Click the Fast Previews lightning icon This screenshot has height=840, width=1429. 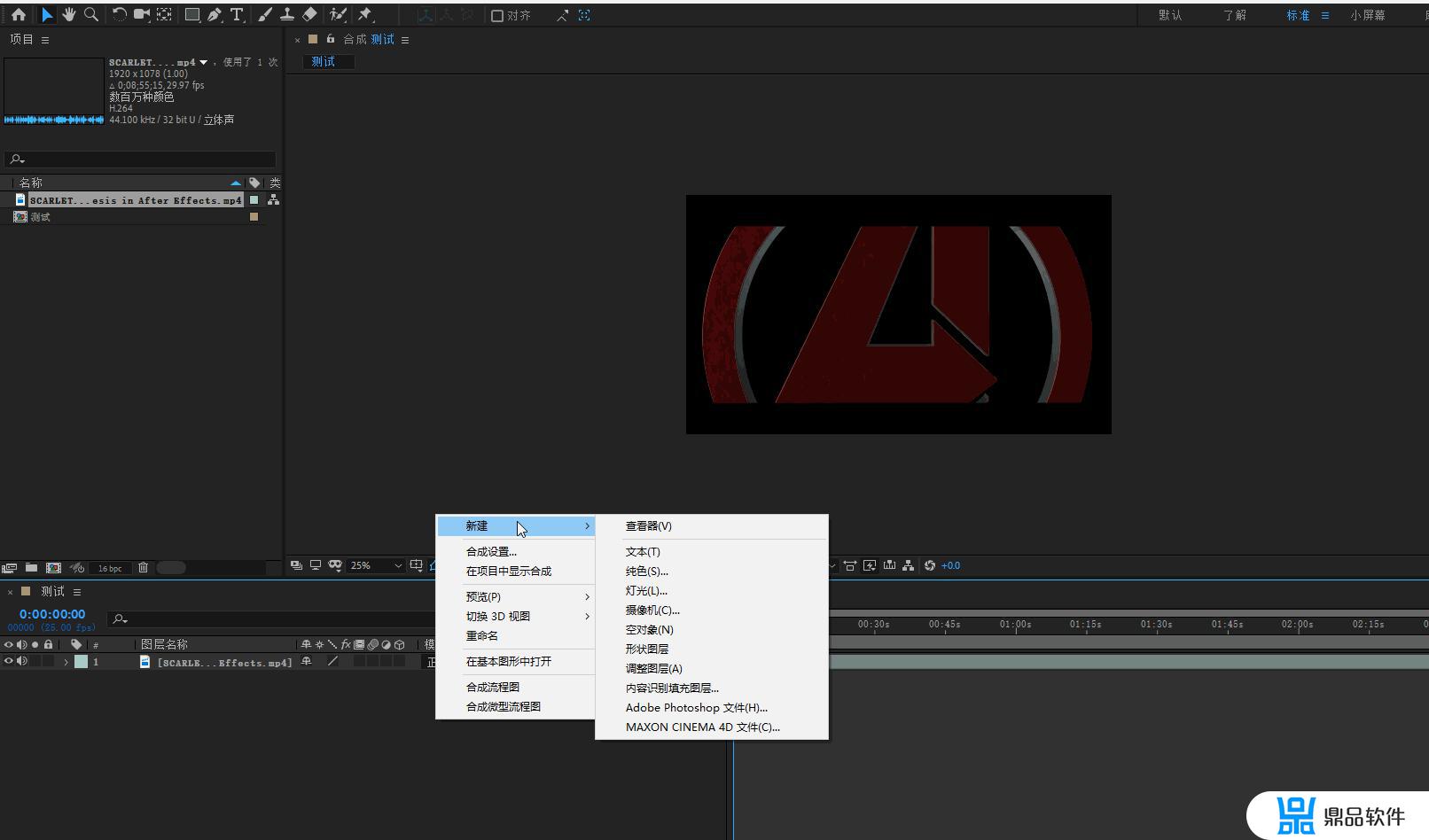tap(870, 565)
